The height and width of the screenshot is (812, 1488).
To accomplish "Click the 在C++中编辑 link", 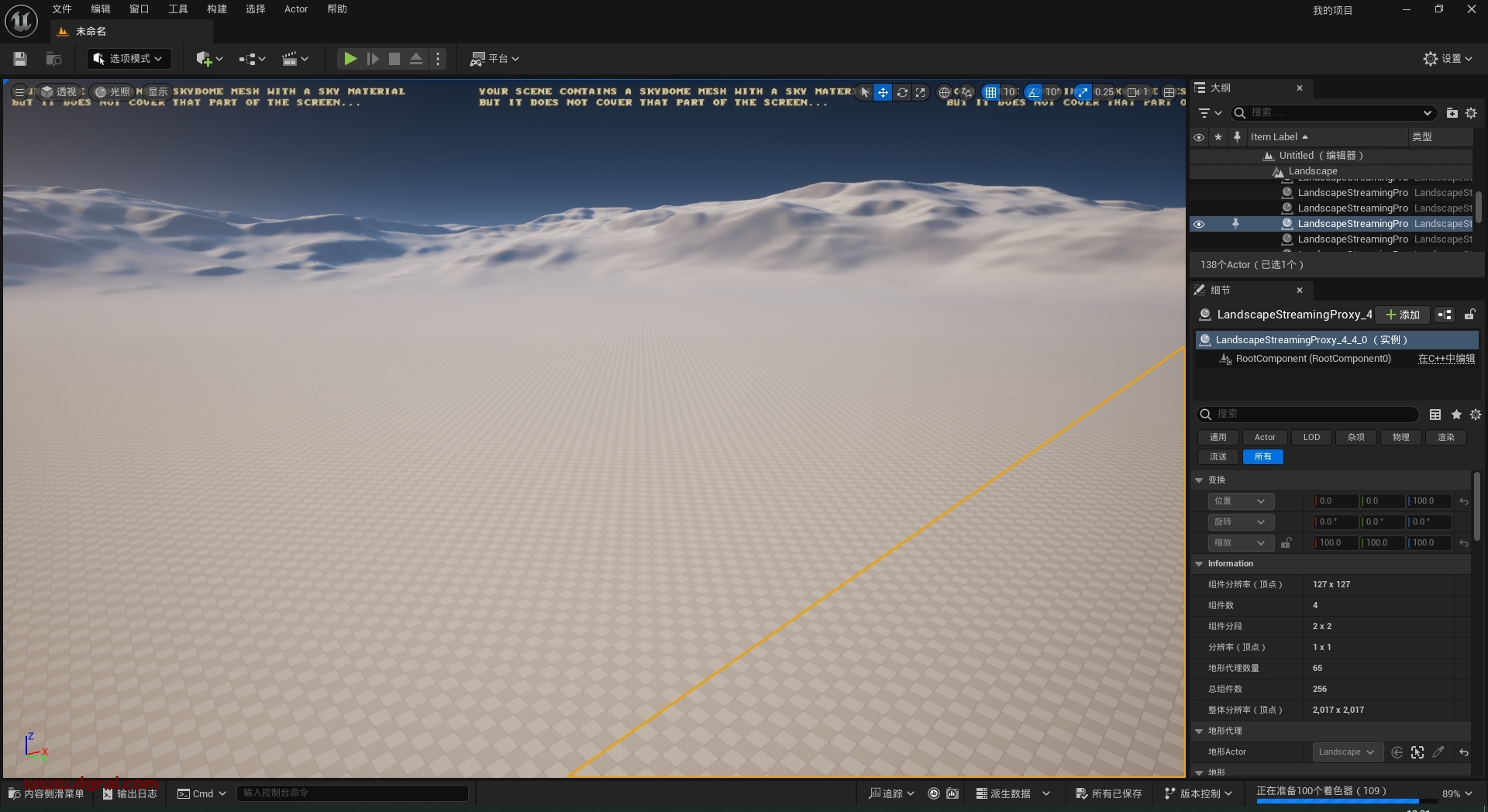I will coord(1446,359).
